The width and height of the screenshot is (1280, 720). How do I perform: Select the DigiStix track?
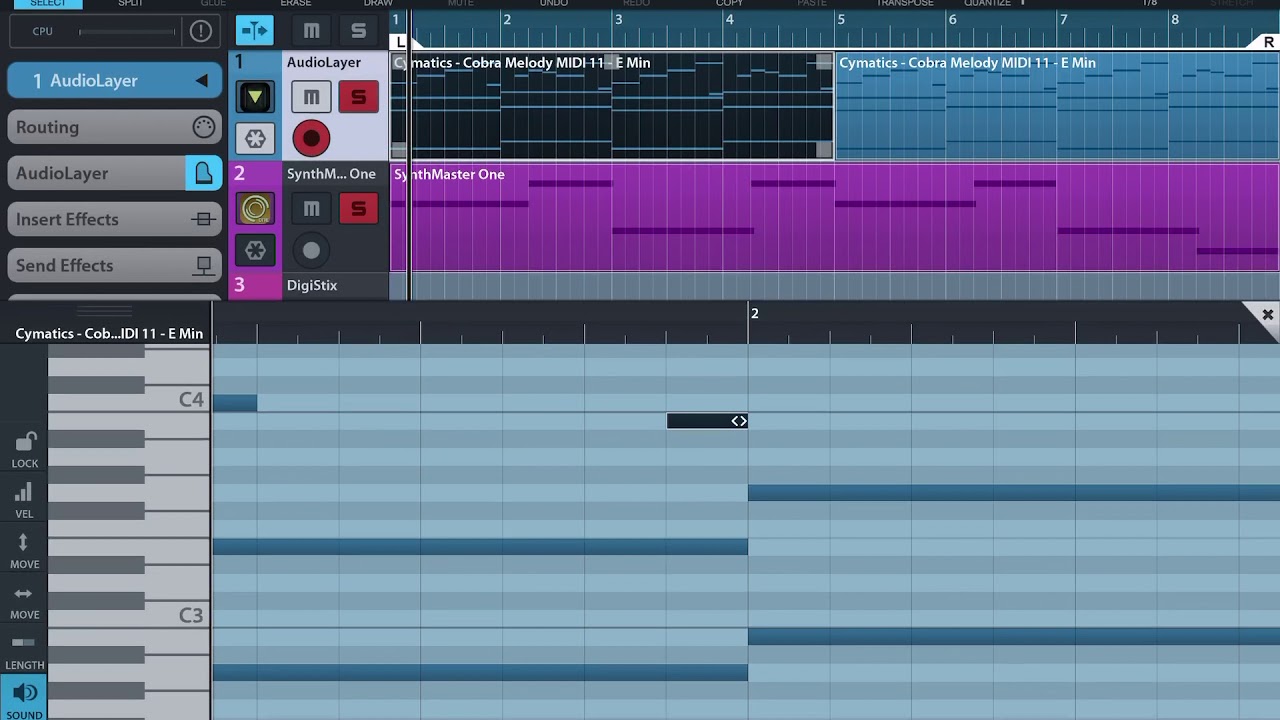[312, 285]
